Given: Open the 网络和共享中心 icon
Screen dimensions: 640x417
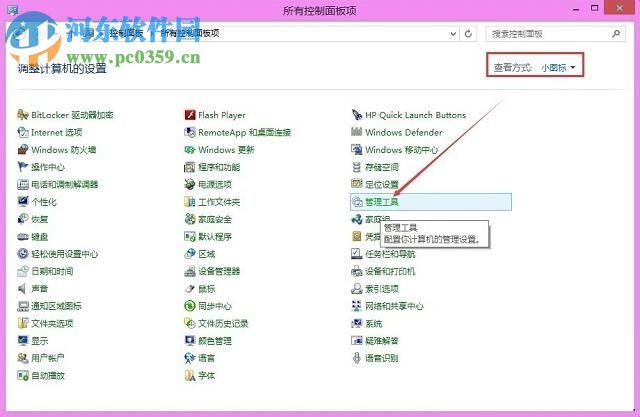Looking at the screenshot, I should click(x=357, y=306).
